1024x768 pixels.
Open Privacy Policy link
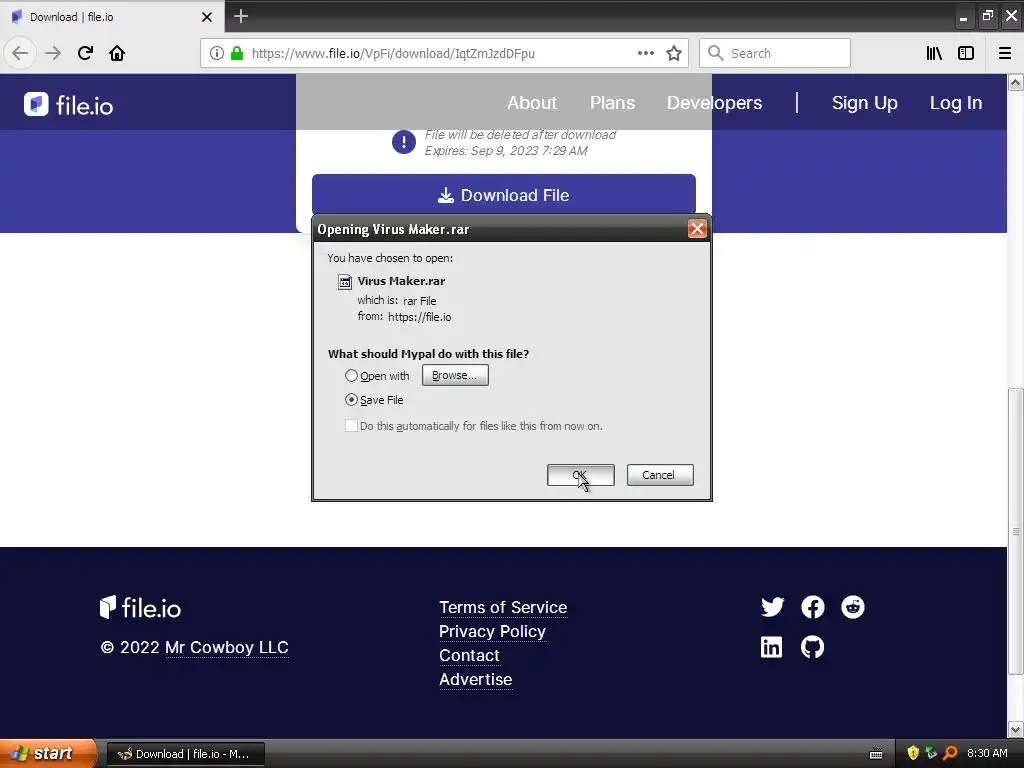(x=492, y=632)
